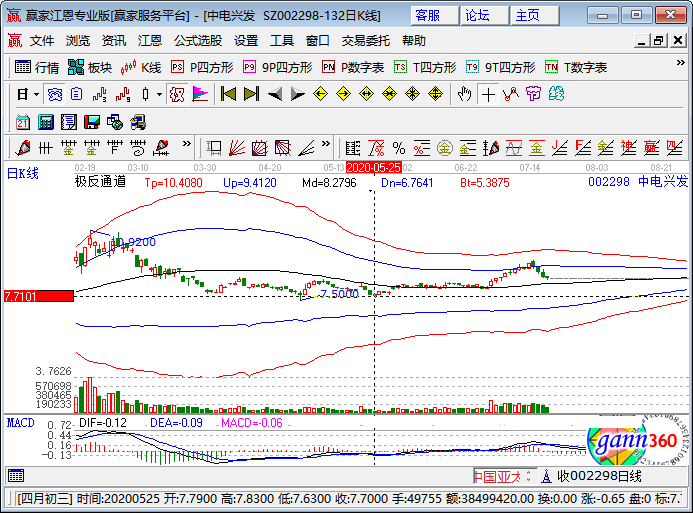
Task: Select the J angle-lines tool
Action: 560,148
